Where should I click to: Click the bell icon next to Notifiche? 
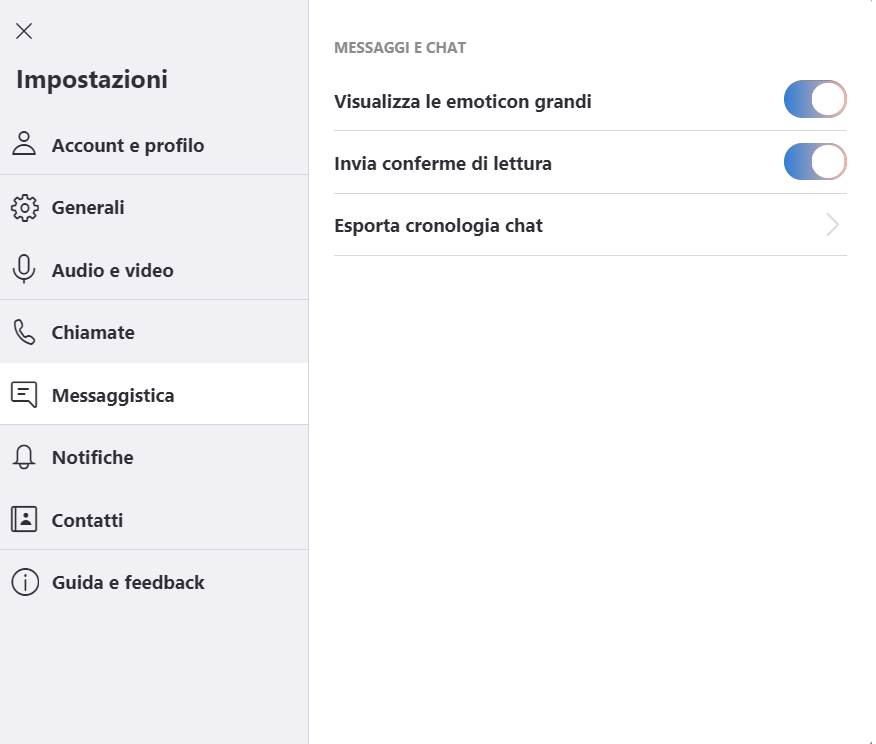24,457
